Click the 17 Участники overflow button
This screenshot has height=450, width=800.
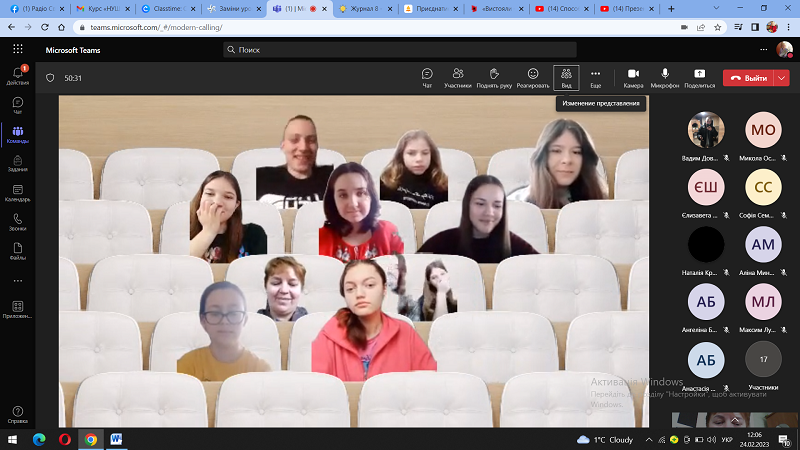pyautogui.click(x=763, y=361)
